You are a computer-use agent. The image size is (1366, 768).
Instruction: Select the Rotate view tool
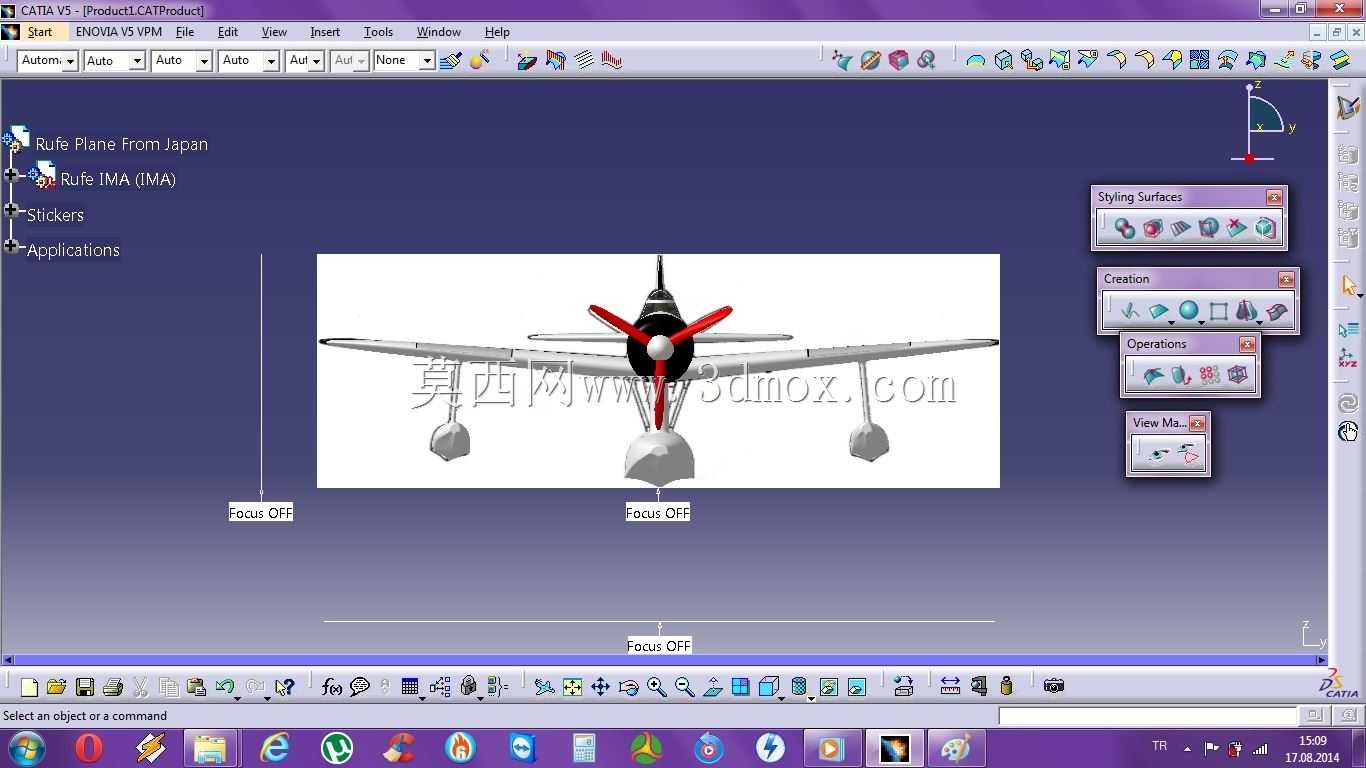(628, 687)
